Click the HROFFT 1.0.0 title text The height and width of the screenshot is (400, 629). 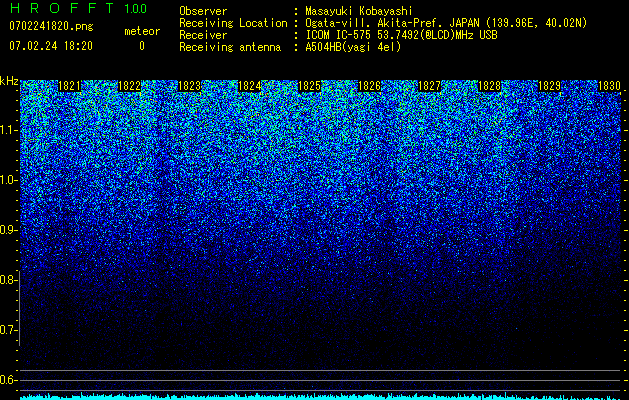78,8
